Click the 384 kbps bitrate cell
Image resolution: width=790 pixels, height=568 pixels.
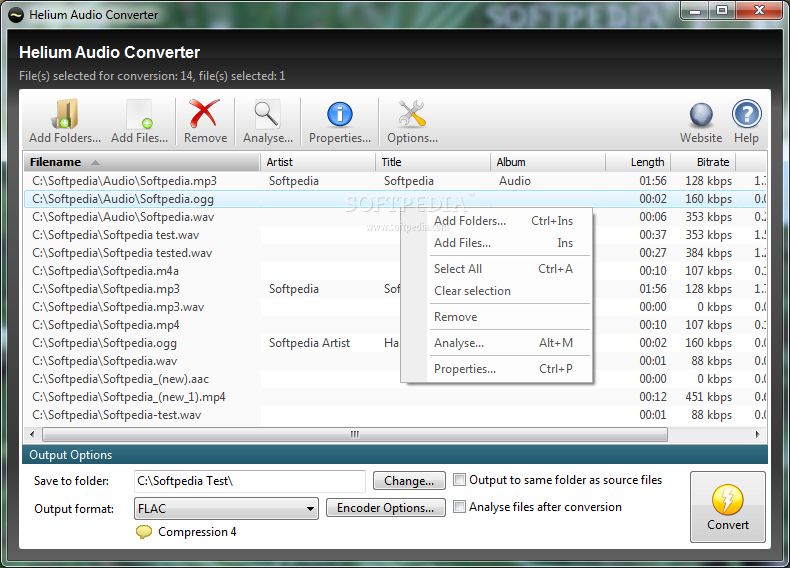click(708, 253)
